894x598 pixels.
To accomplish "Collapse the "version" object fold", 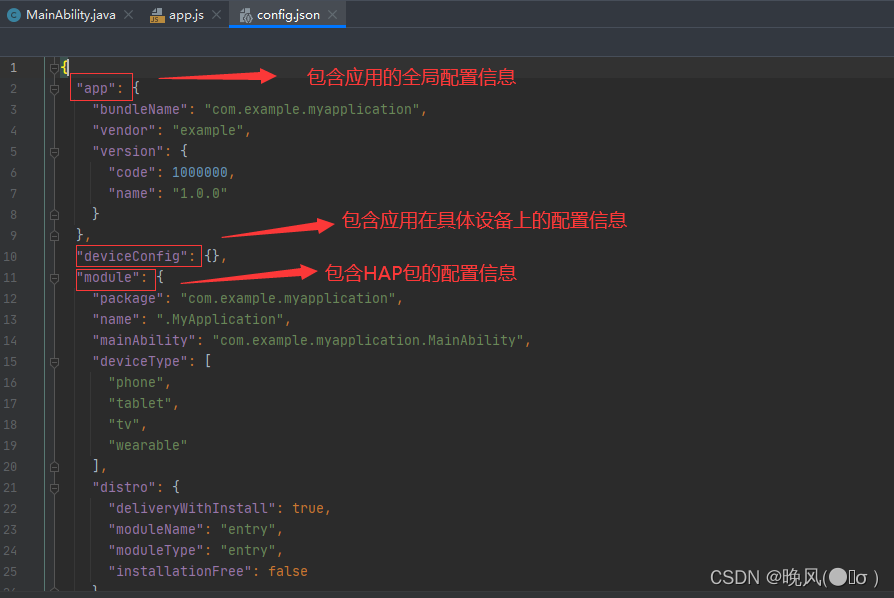I will 54,151.
